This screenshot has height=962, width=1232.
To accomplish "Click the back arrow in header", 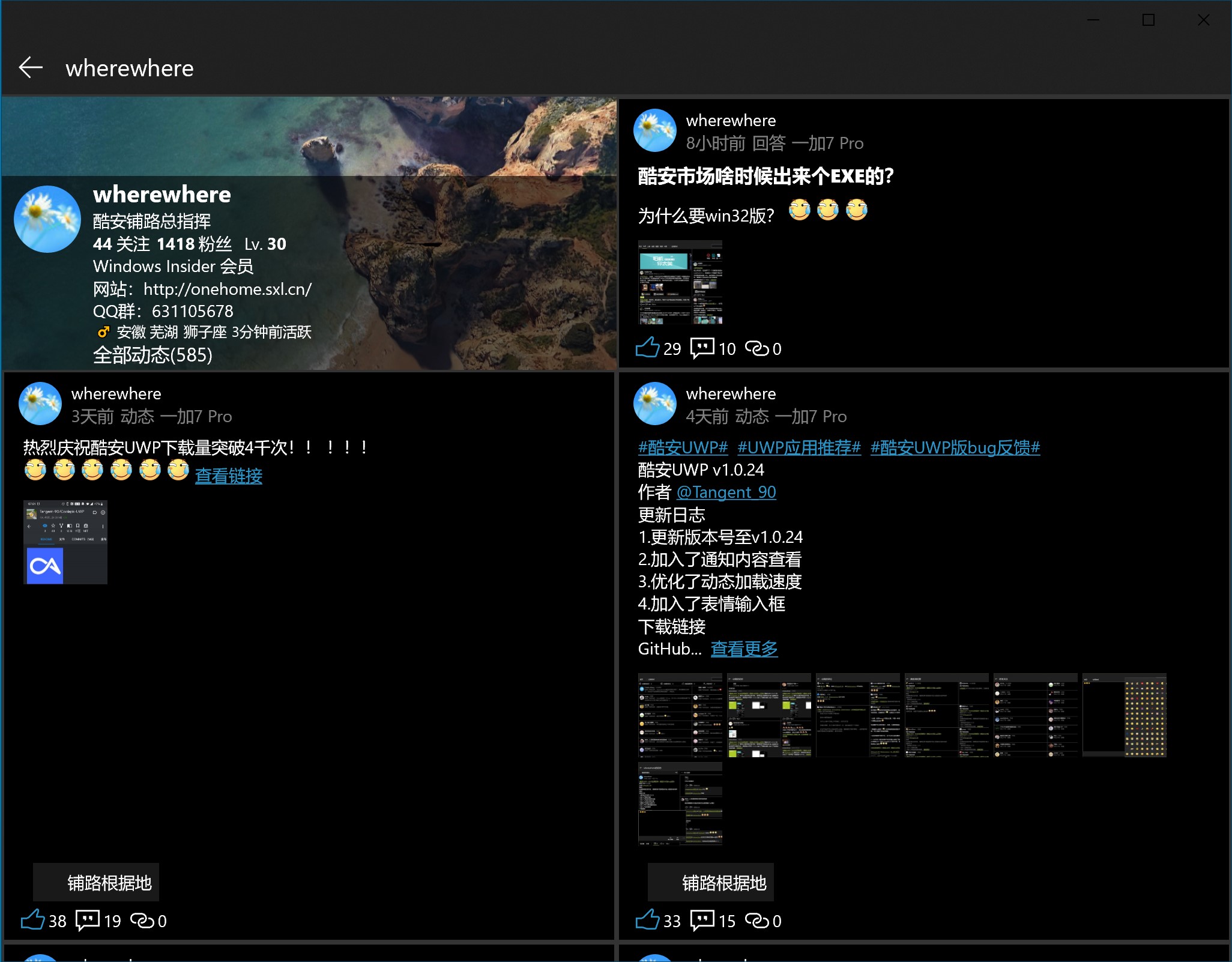I will (x=31, y=68).
